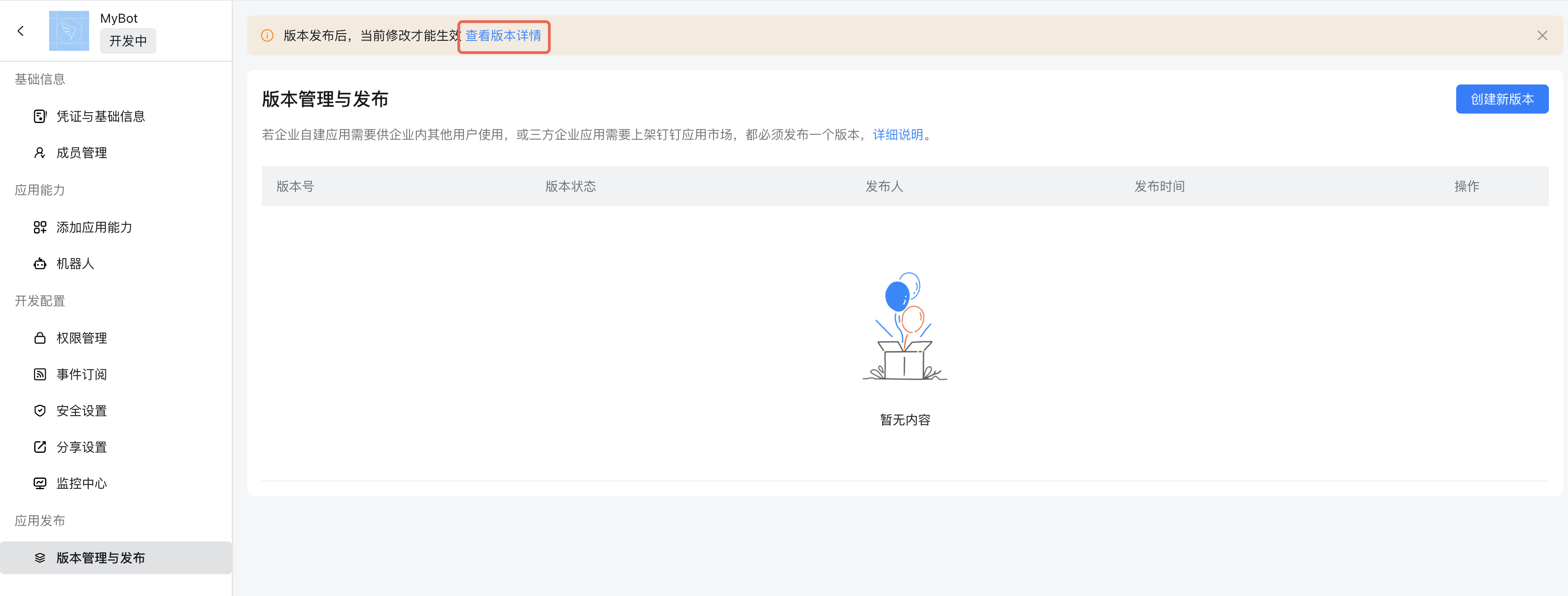Click the MyBot app logo thumbnail
This screenshot has height=596, width=1568.
pyautogui.click(x=69, y=31)
